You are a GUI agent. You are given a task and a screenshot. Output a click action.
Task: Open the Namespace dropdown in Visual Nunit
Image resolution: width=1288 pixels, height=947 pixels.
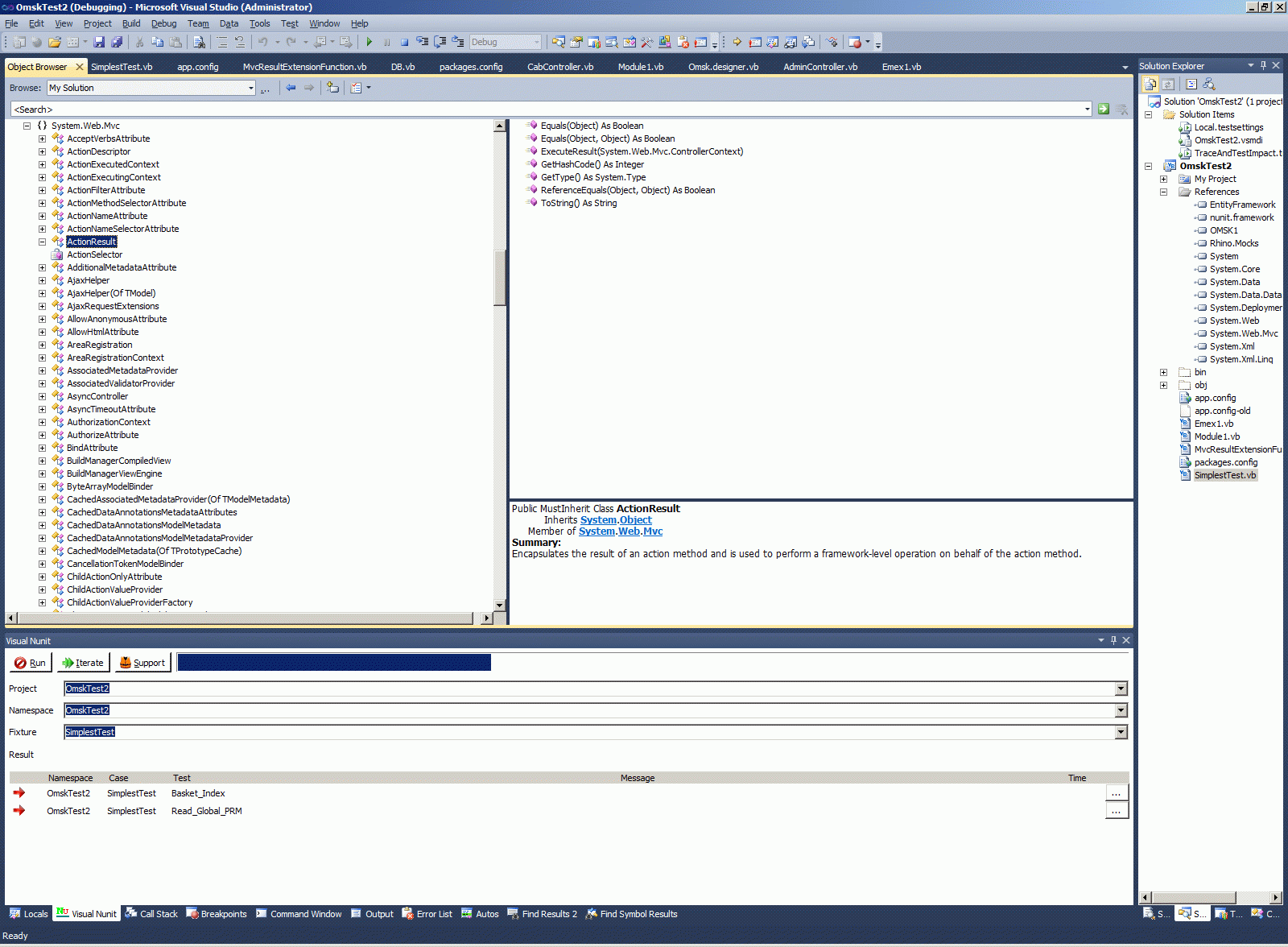(1121, 710)
